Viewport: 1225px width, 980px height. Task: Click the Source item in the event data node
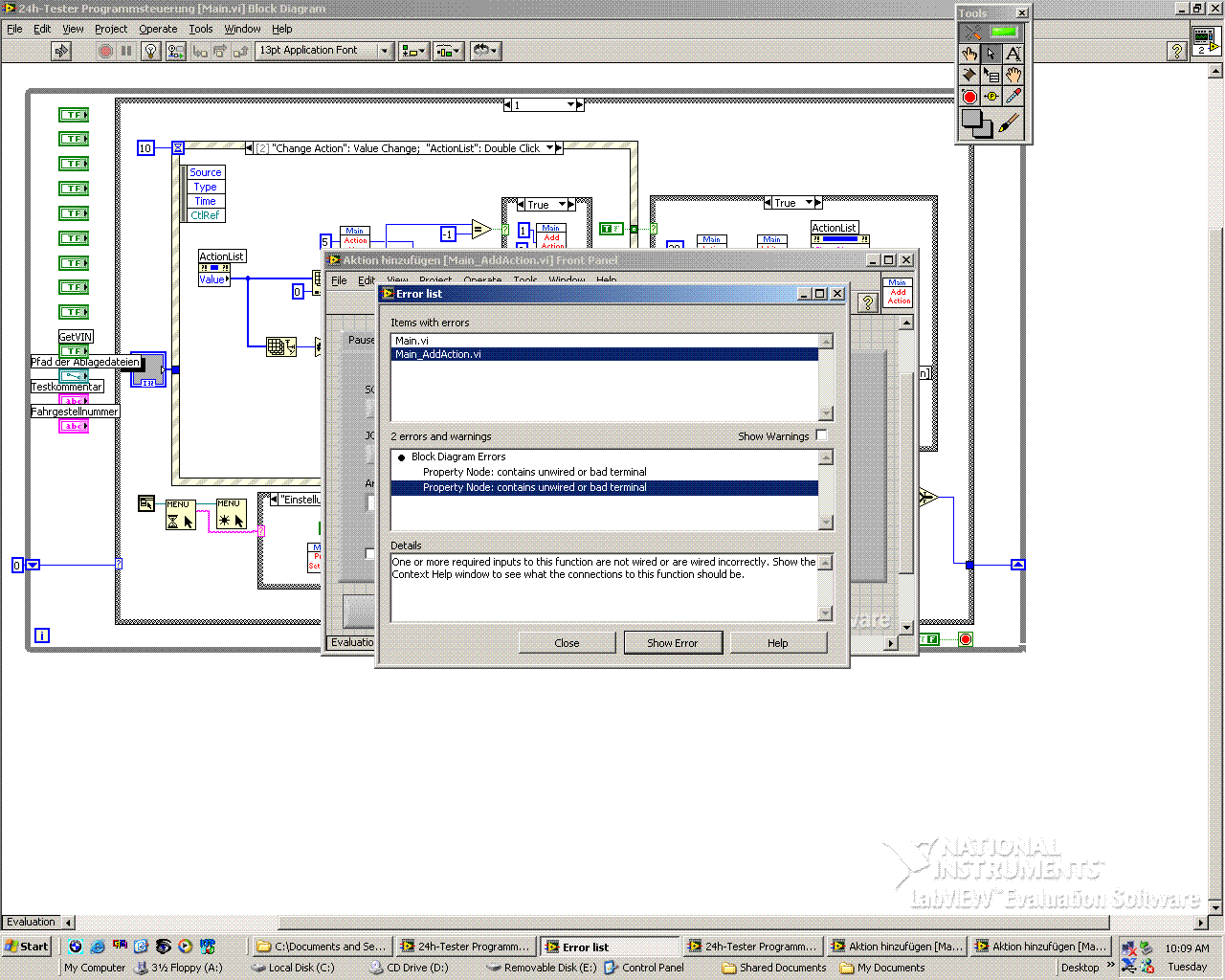tap(206, 172)
